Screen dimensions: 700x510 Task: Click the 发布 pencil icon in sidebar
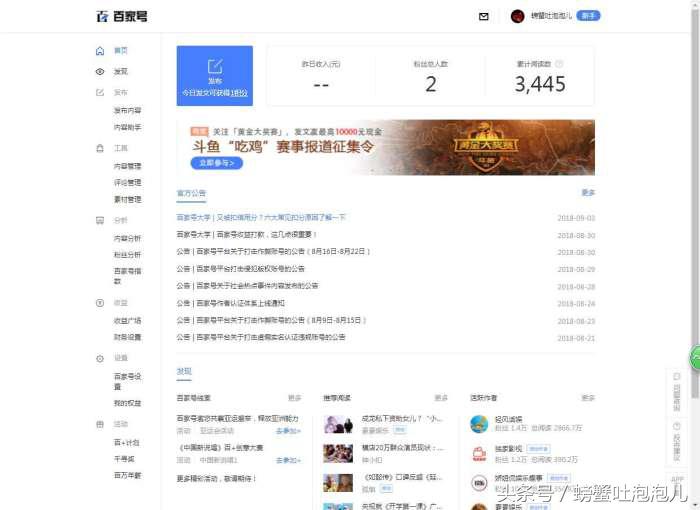pyautogui.click(x=100, y=92)
